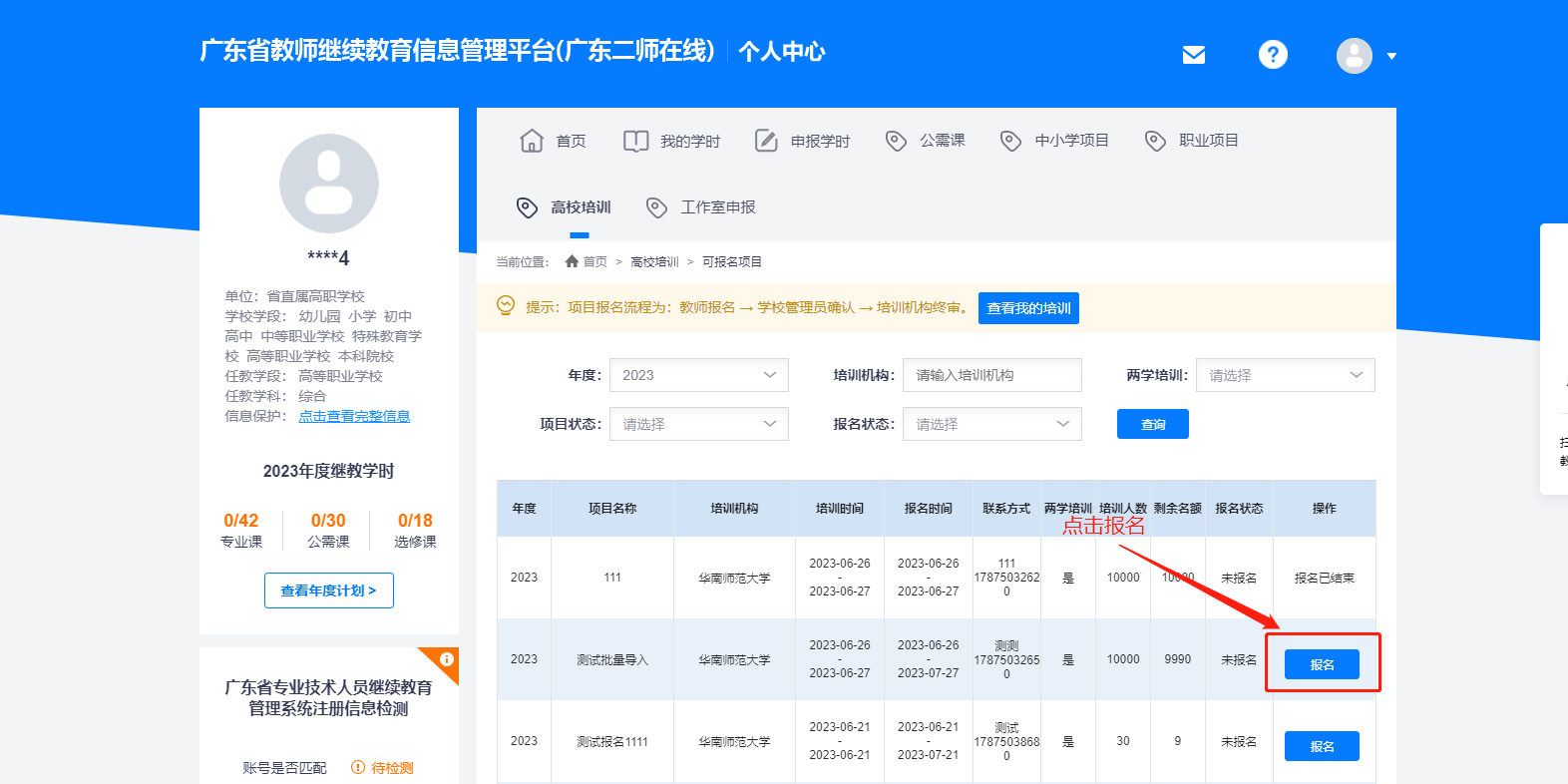Screen dimensions: 1568x784
Task: Open the 报名状态 dropdown
Action: point(991,424)
